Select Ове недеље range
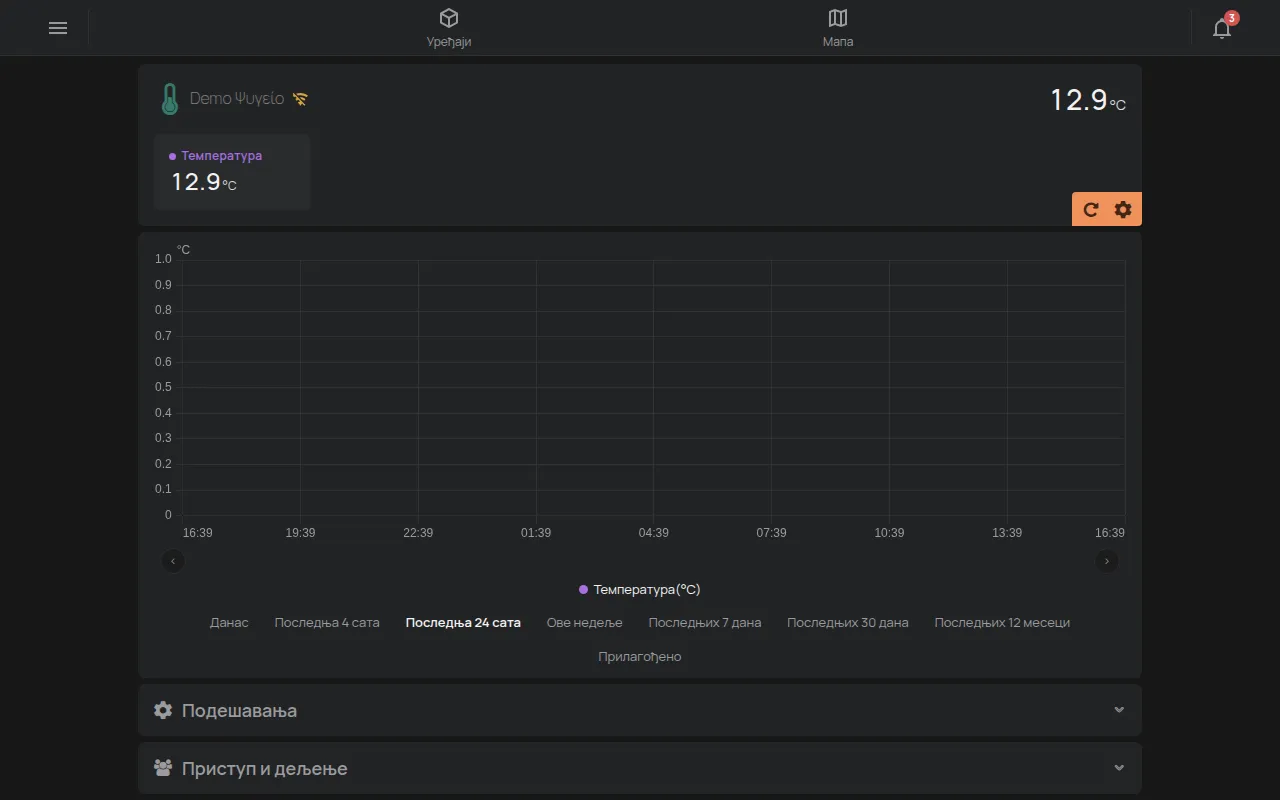Viewport: 1280px width, 800px height. pos(584,622)
